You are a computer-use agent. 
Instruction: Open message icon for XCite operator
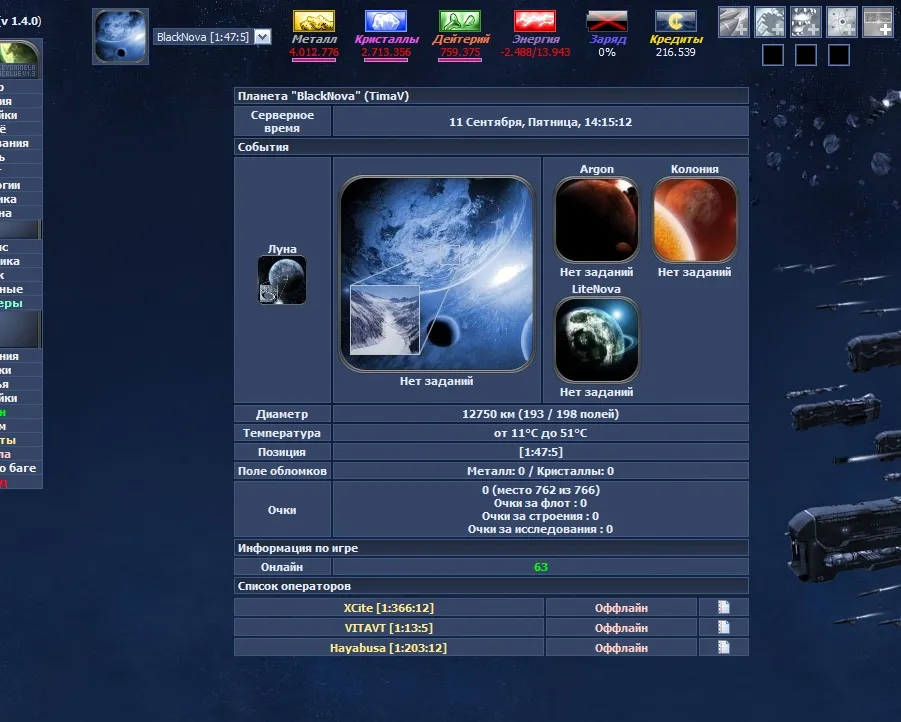(723, 607)
